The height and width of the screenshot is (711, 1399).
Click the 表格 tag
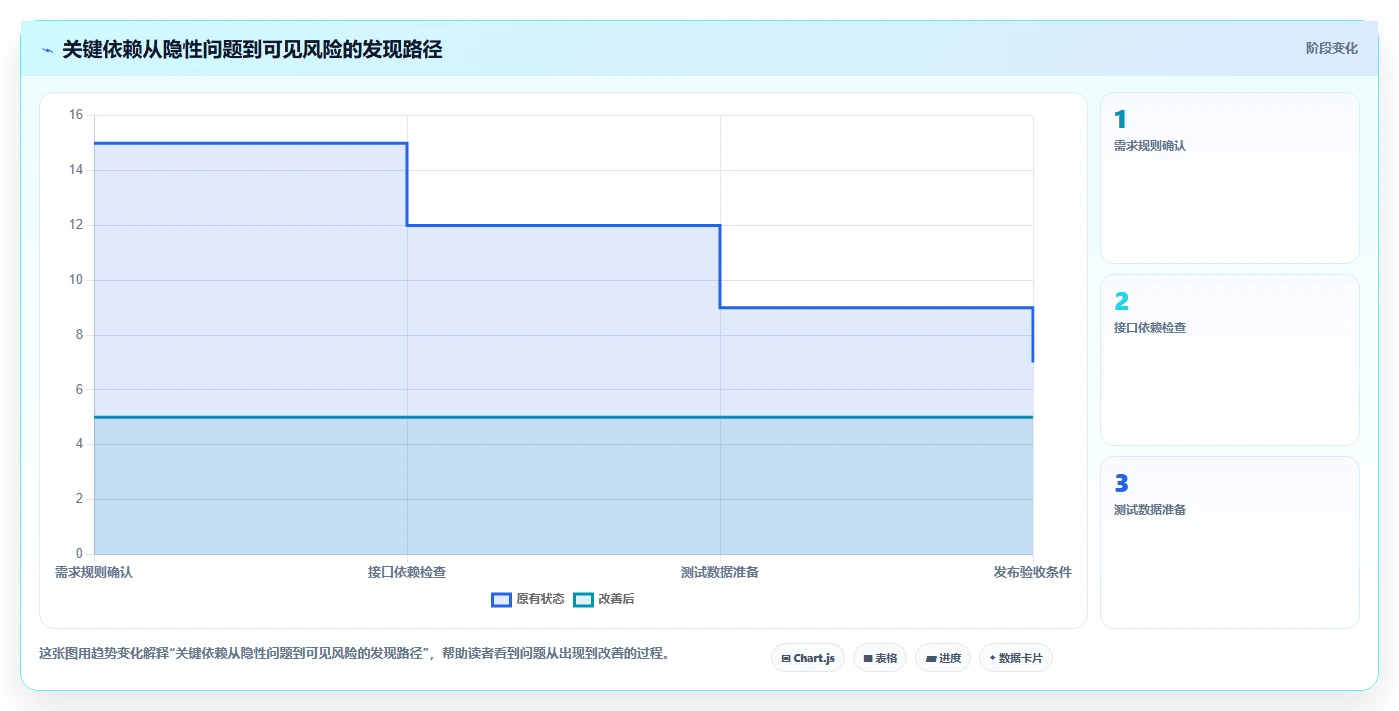coord(880,658)
